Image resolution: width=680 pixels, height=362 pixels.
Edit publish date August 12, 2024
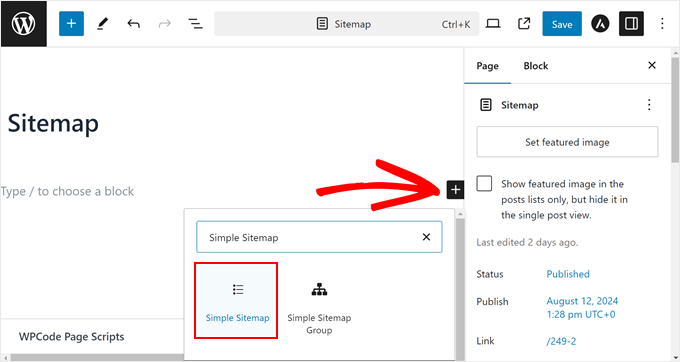coord(582,307)
